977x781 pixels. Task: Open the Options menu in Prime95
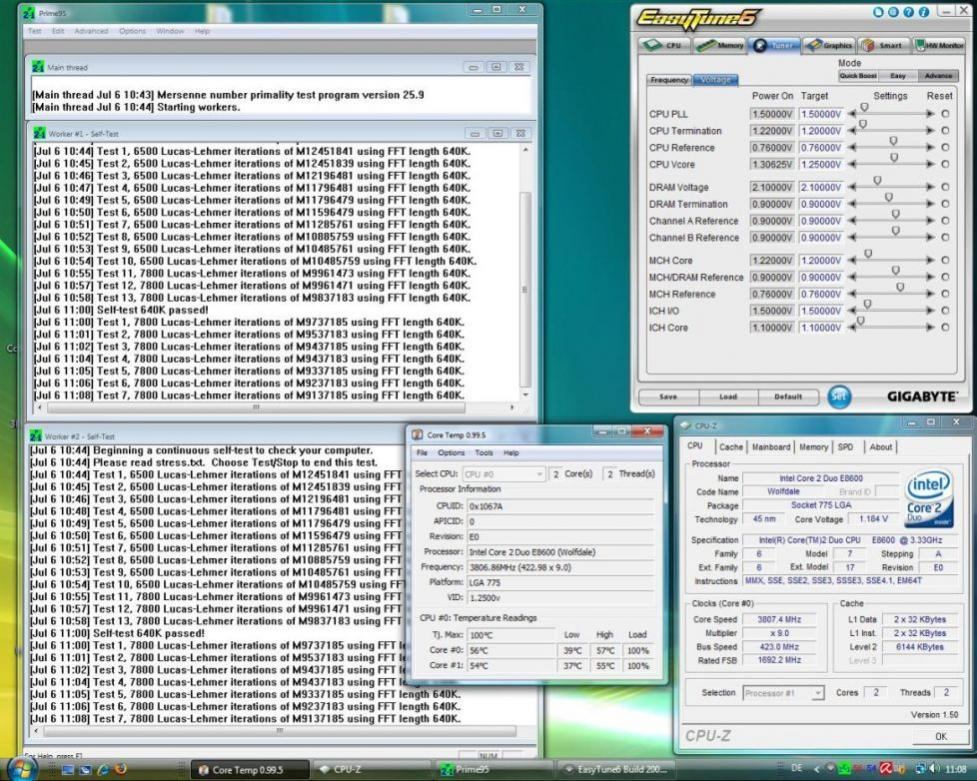point(132,31)
